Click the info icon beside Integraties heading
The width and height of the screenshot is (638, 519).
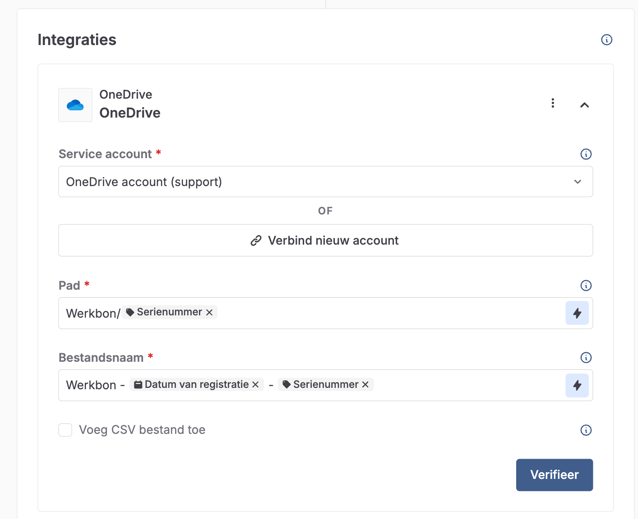click(x=606, y=40)
